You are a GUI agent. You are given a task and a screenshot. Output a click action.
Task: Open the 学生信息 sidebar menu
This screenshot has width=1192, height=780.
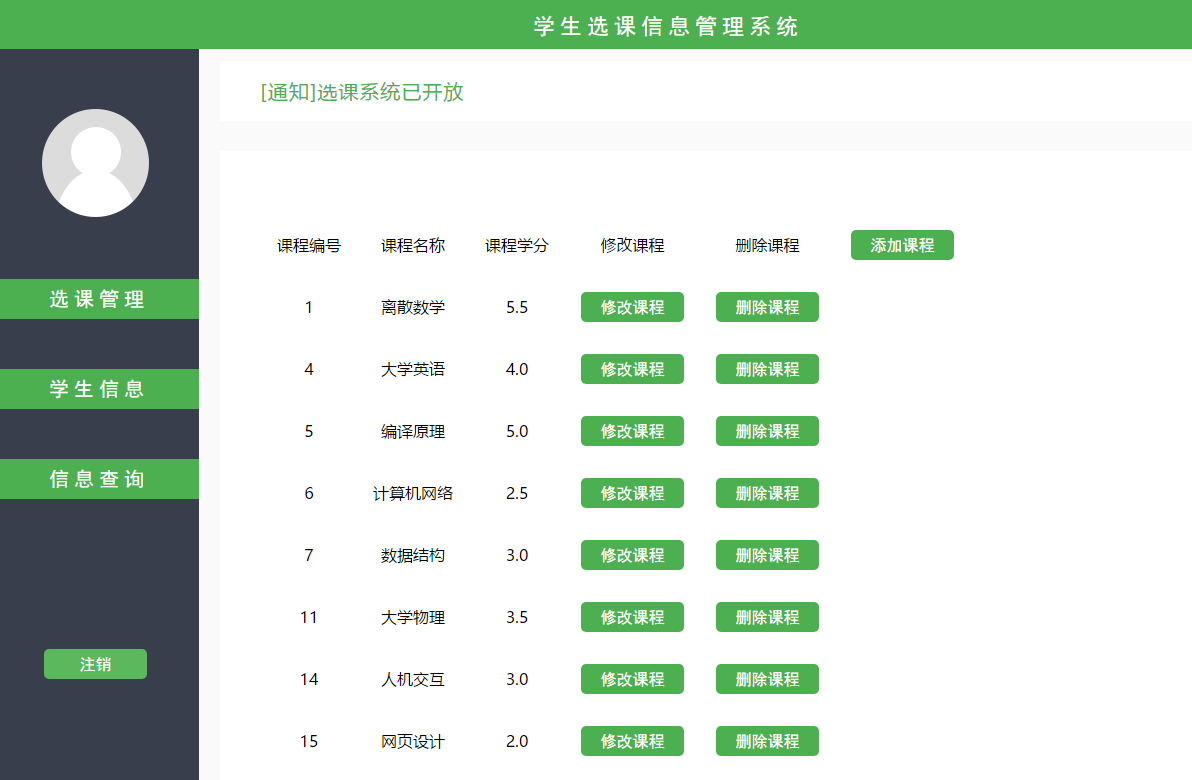99,389
